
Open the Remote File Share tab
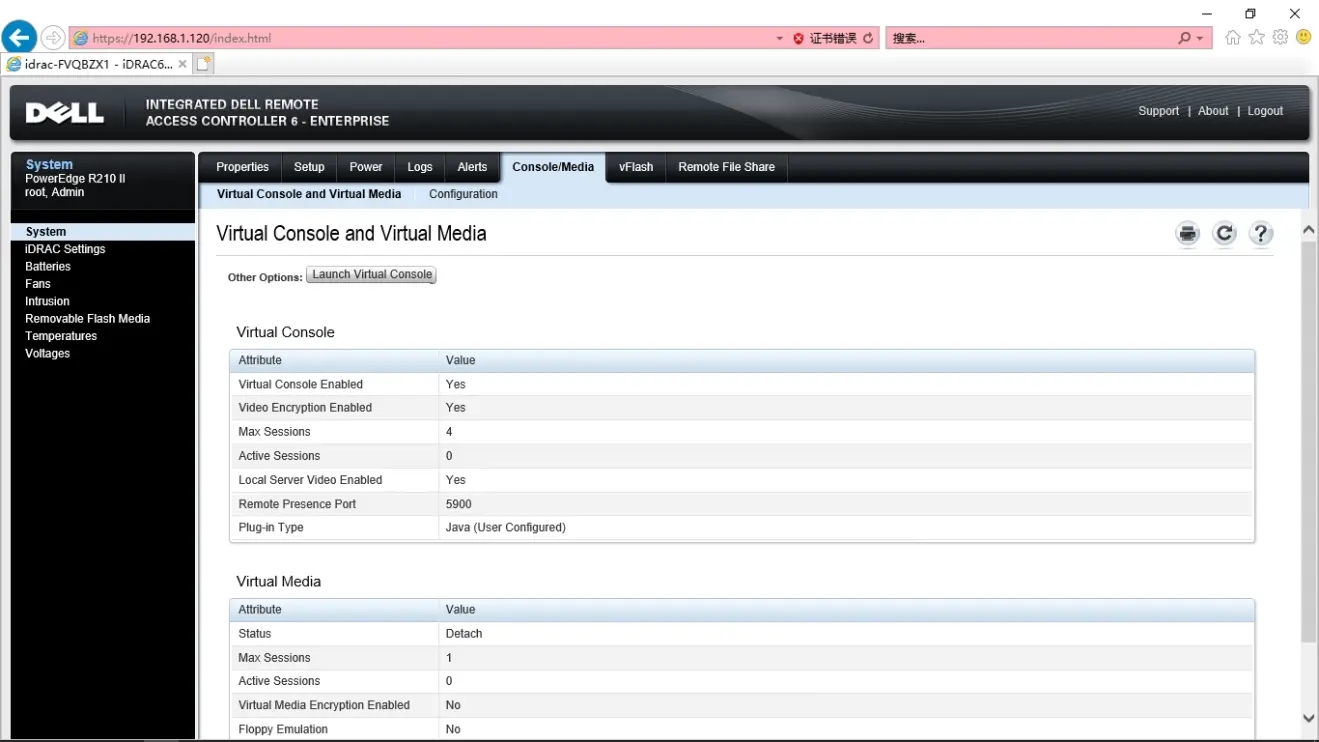tap(726, 167)
